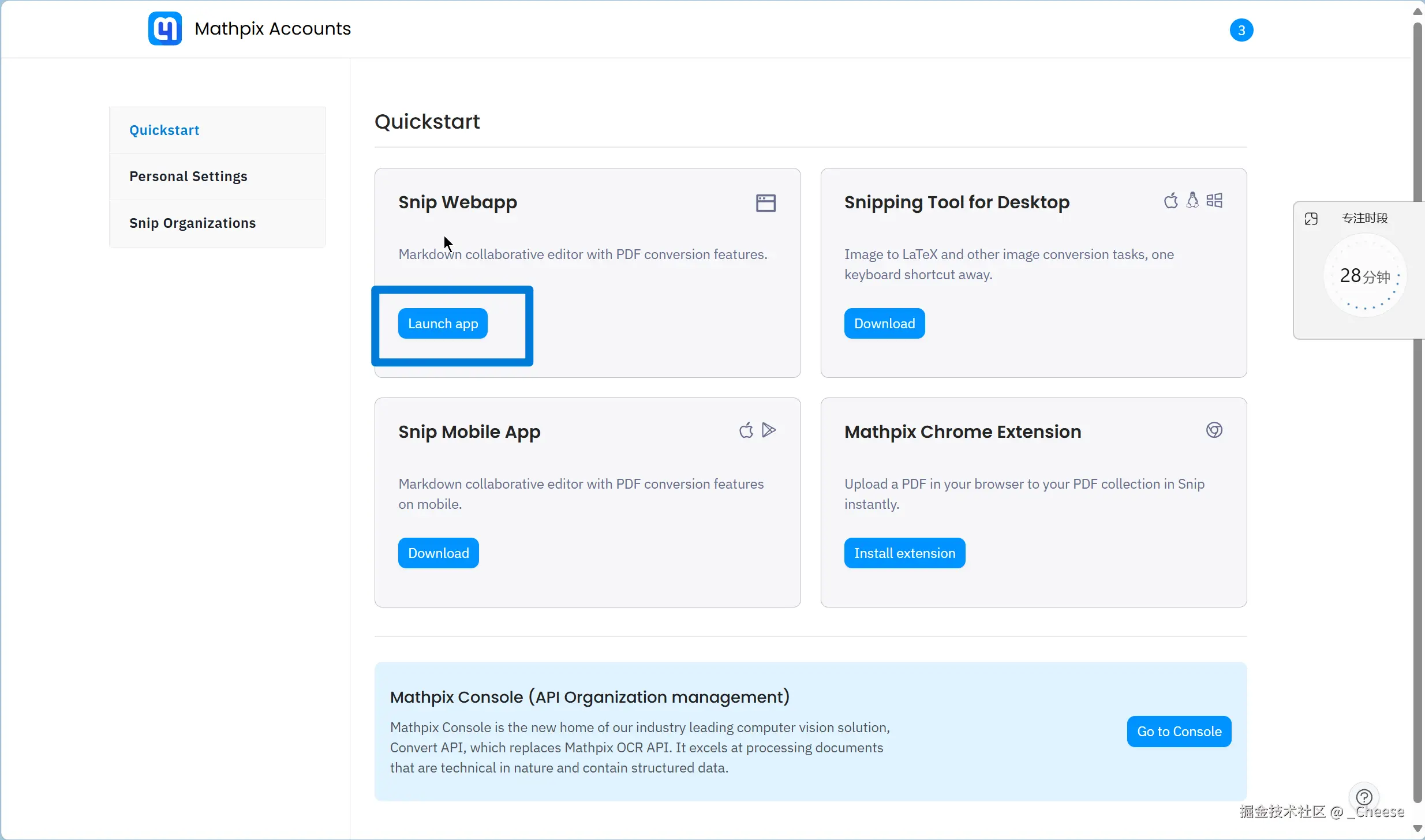Click the Go to Console button
Viewport: 1425px width, 840px height.
[1179, 732]
